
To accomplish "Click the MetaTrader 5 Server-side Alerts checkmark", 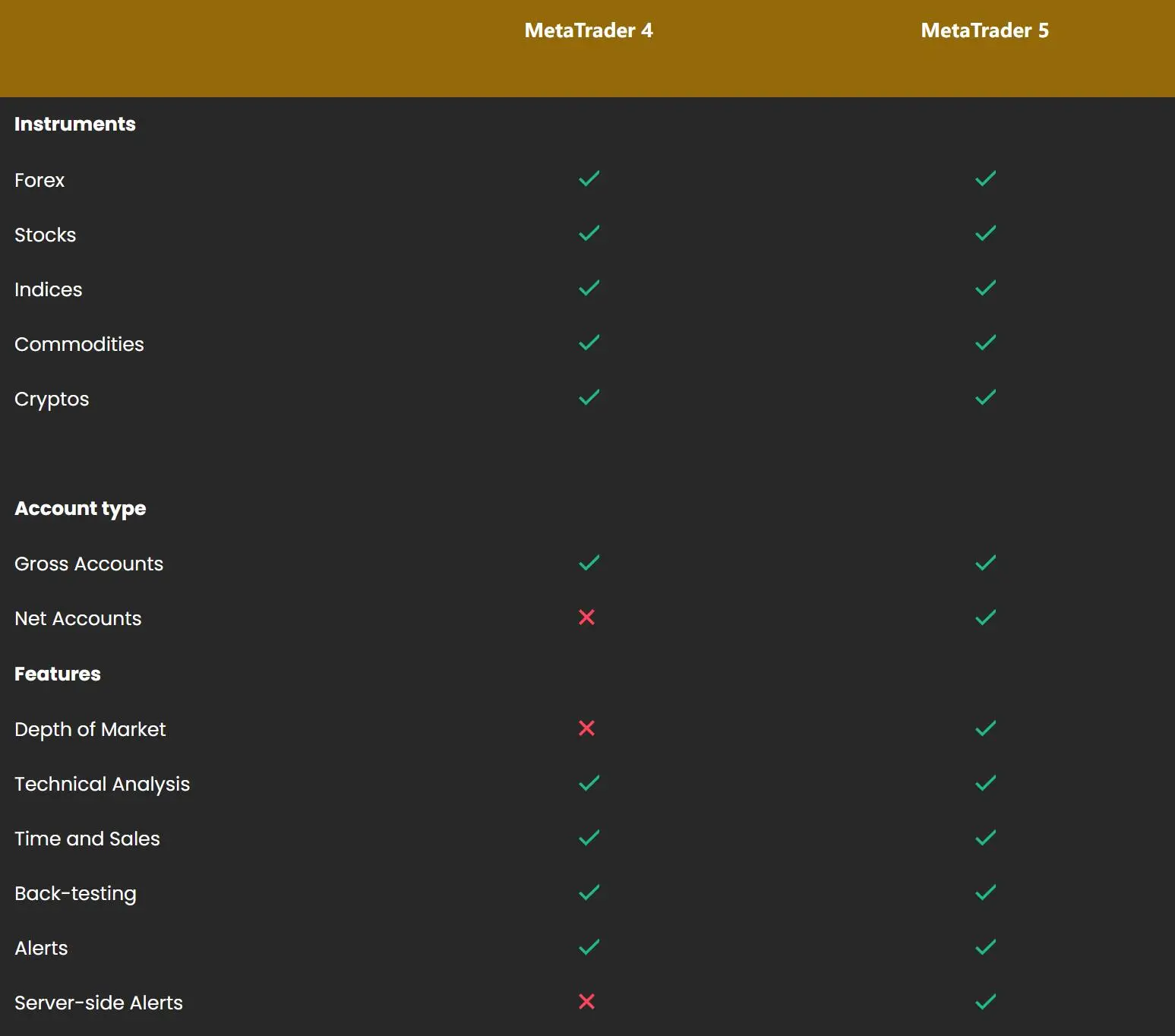I will click(x=986, y=1002).
